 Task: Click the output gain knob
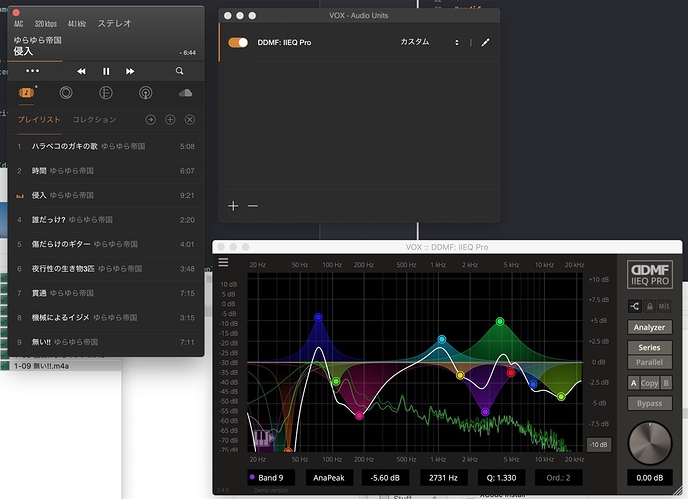(650, 443)
